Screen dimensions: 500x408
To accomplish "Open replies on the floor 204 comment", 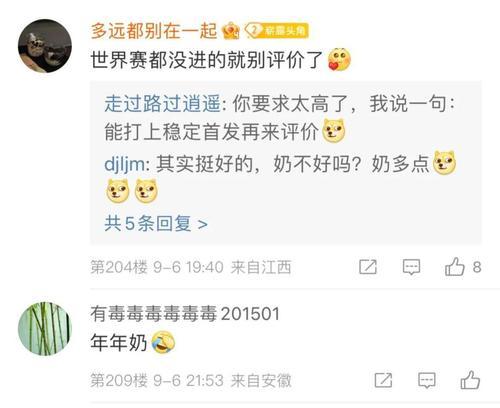I will coord(411,267).
